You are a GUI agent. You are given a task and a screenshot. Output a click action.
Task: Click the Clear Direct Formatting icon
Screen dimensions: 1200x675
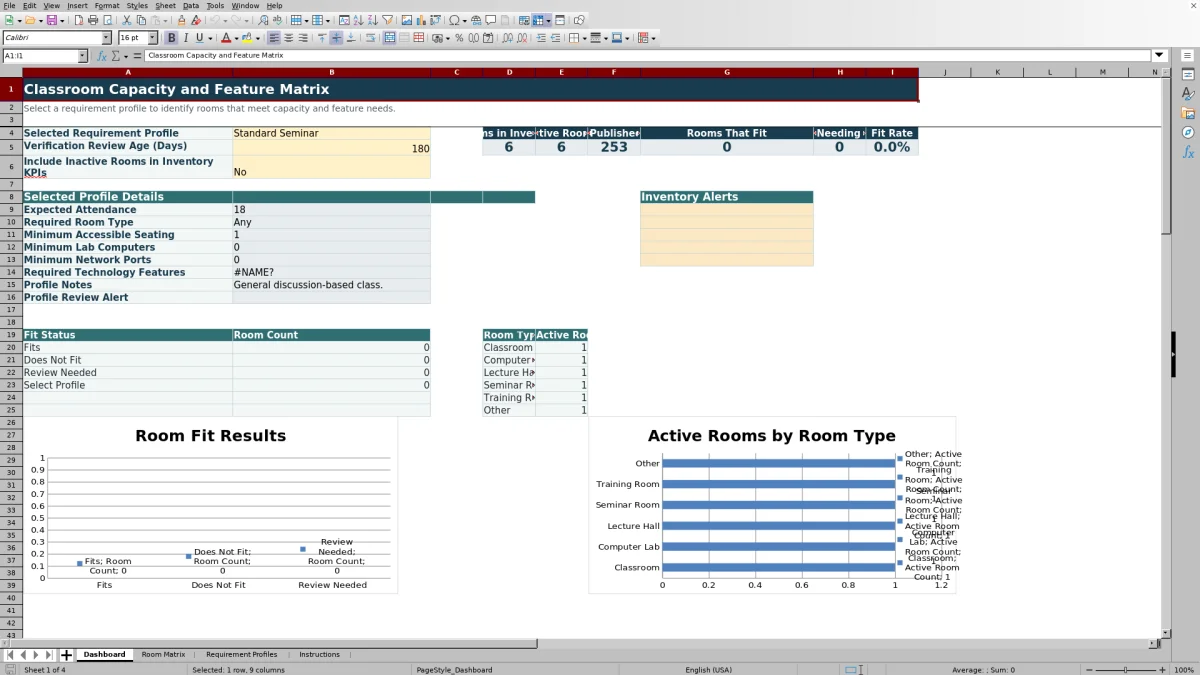point(196,20)
